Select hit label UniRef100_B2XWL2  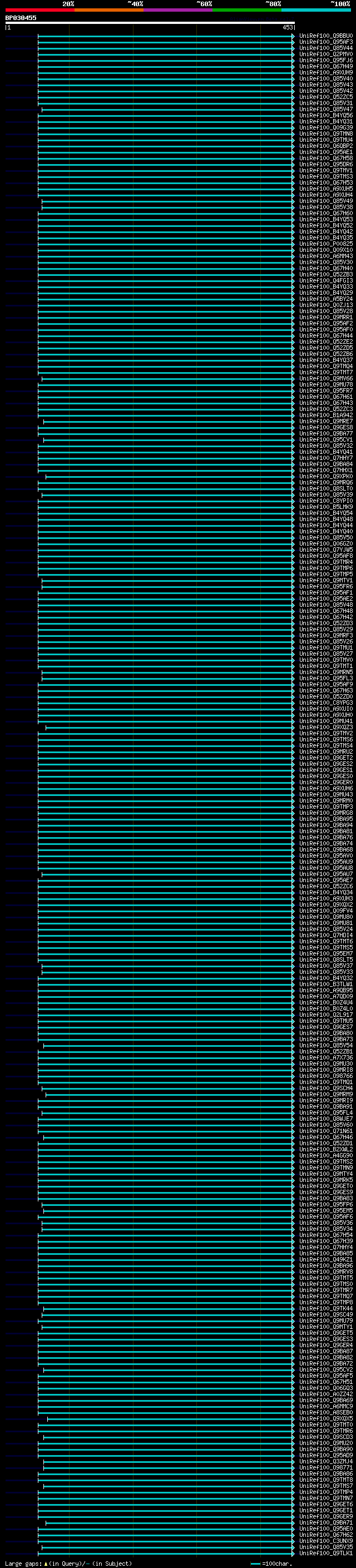click(326, 1149)
